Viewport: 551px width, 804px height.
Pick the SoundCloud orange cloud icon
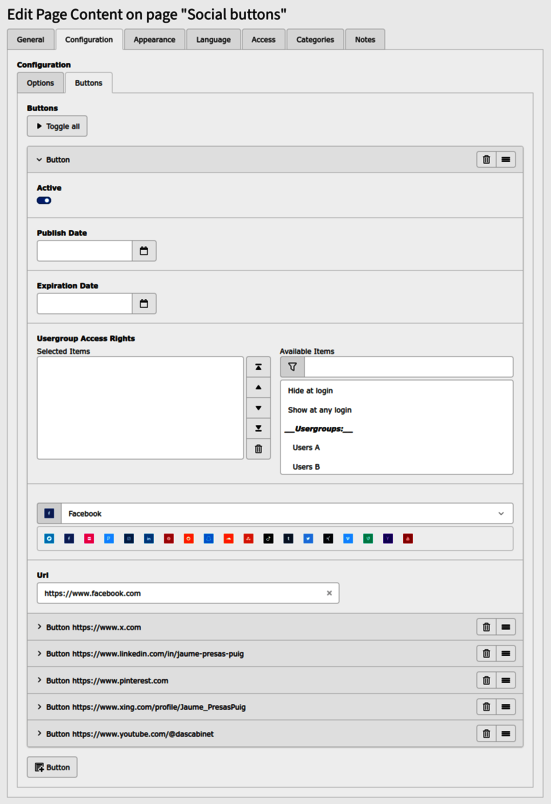[229, 538]
